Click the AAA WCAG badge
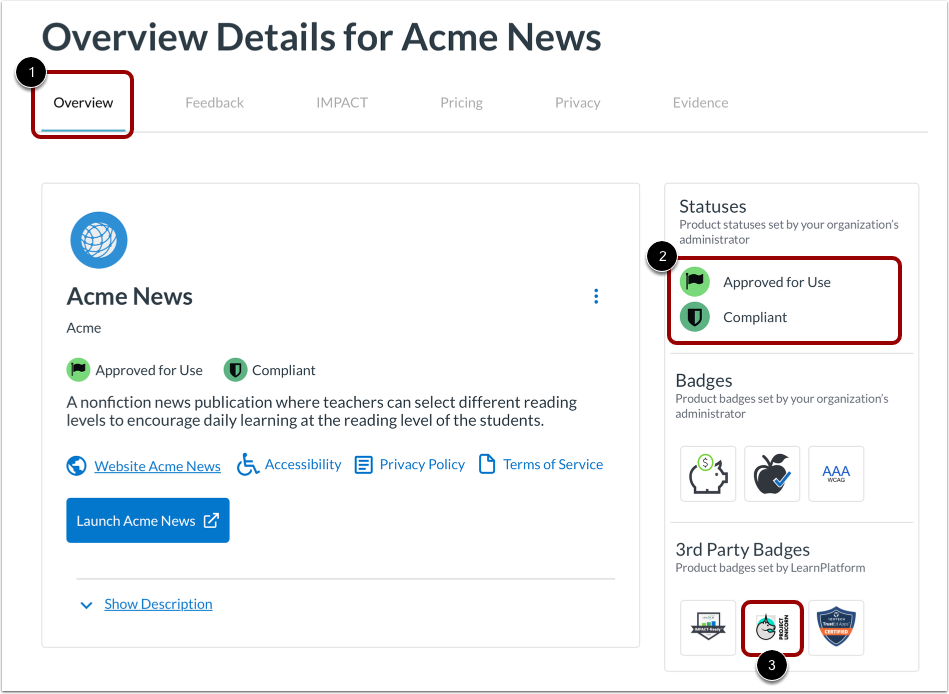949x694 pixels. (x=836, y=474)
